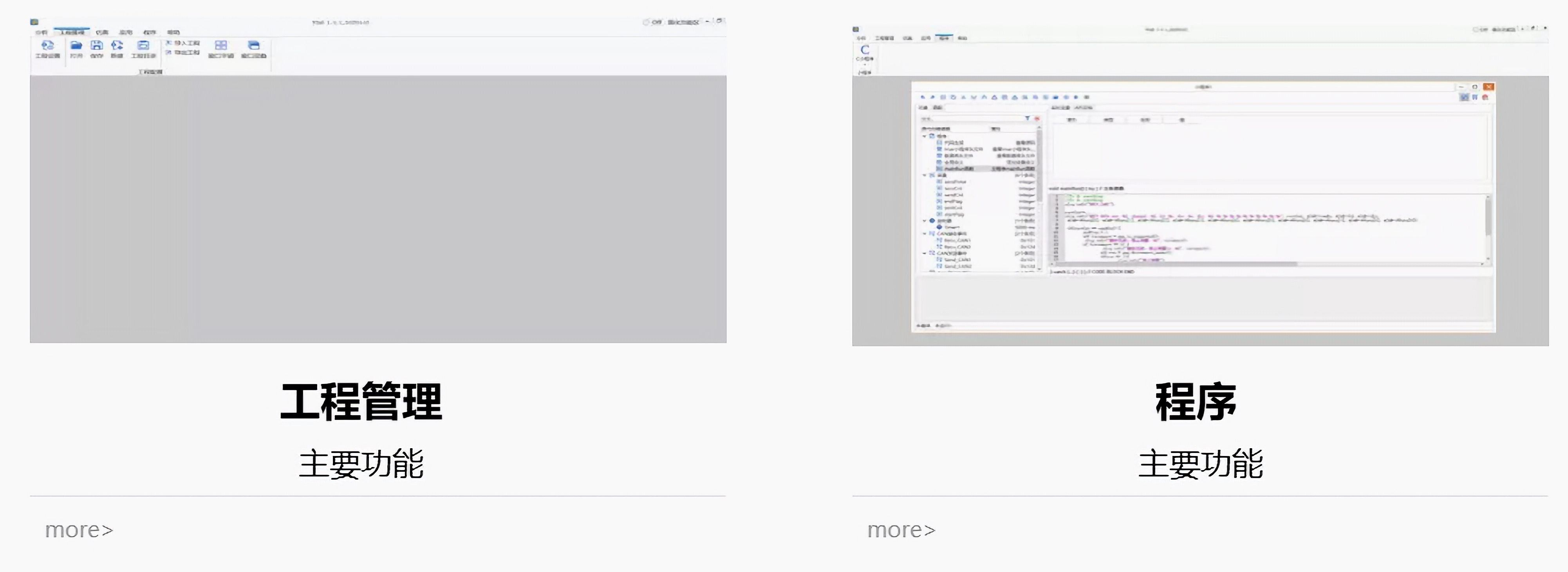The image size is (1568, 572).
Task: Click the leftmost project settings ribbon icon
Action: 47,46
